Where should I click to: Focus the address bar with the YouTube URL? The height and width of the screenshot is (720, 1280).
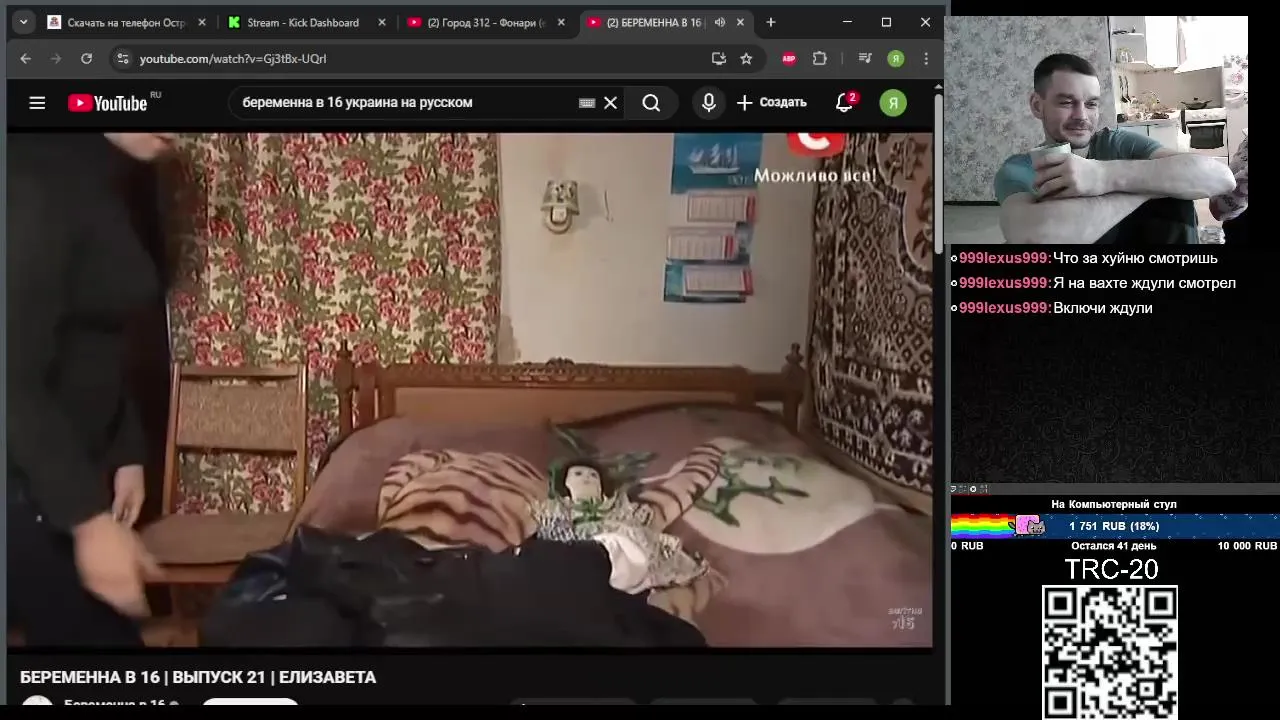pyautogui.click(x=420, y=59)
